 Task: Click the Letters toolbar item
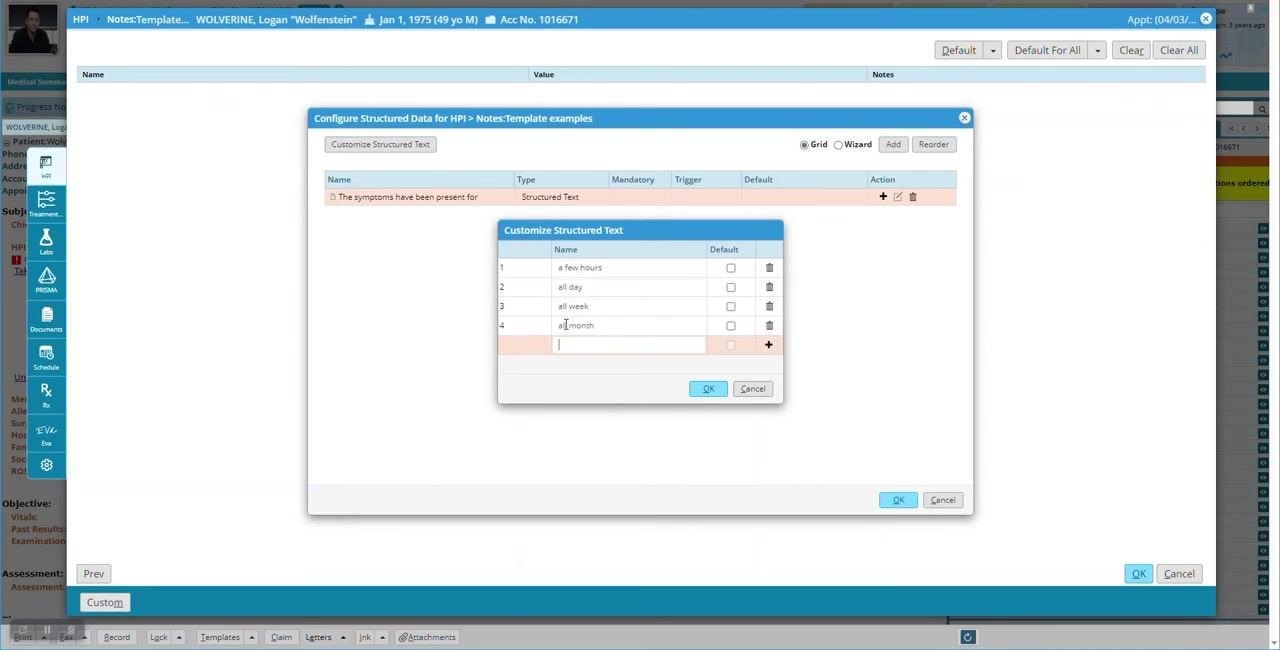[x=318, y=637]
